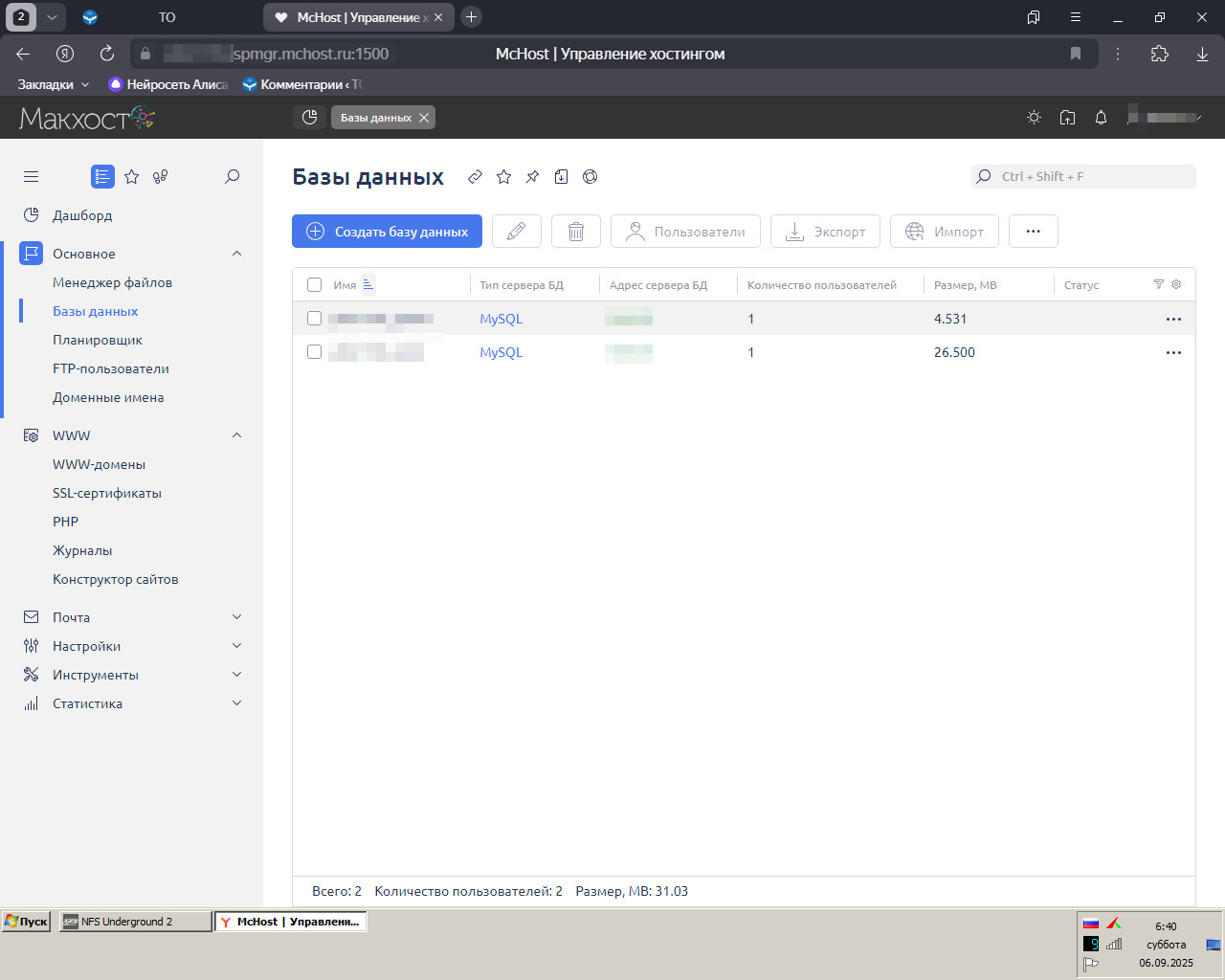Open the Закладки bookmarks dropdown
Screen dimensions: 1225x980
(x=53, y=84)
